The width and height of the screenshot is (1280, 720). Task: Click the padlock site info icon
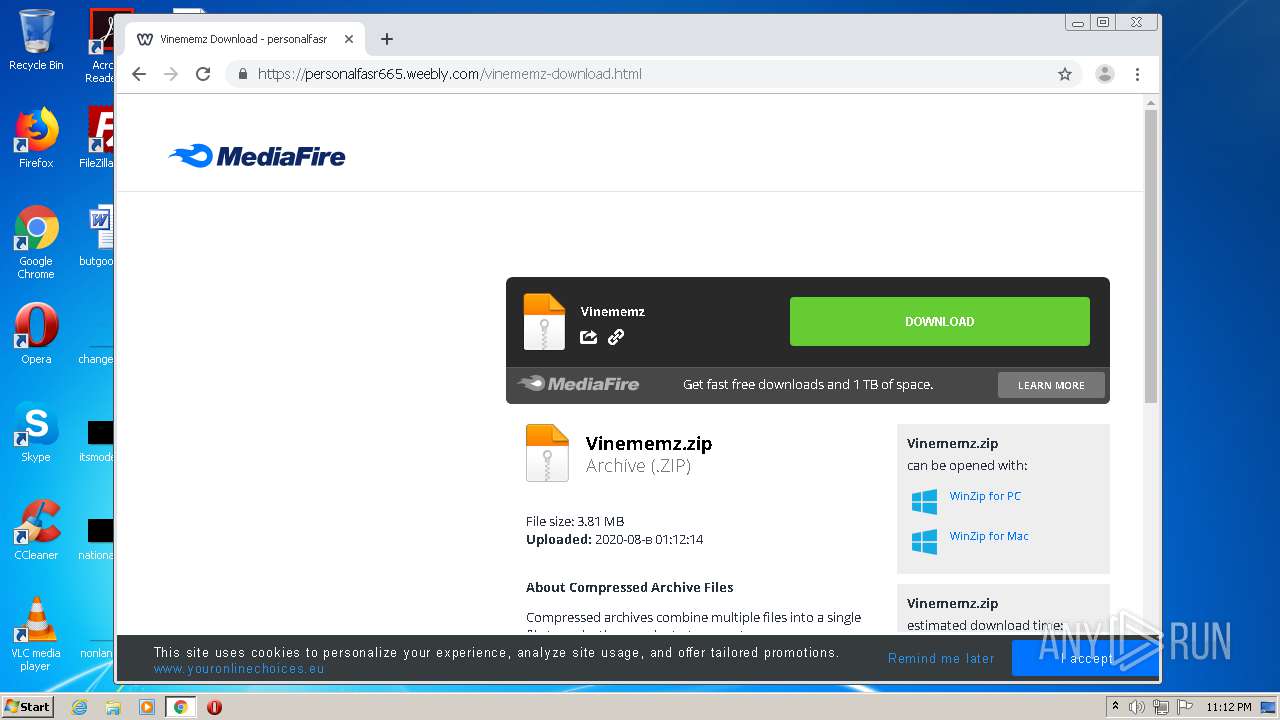click(x=242, y=74)
